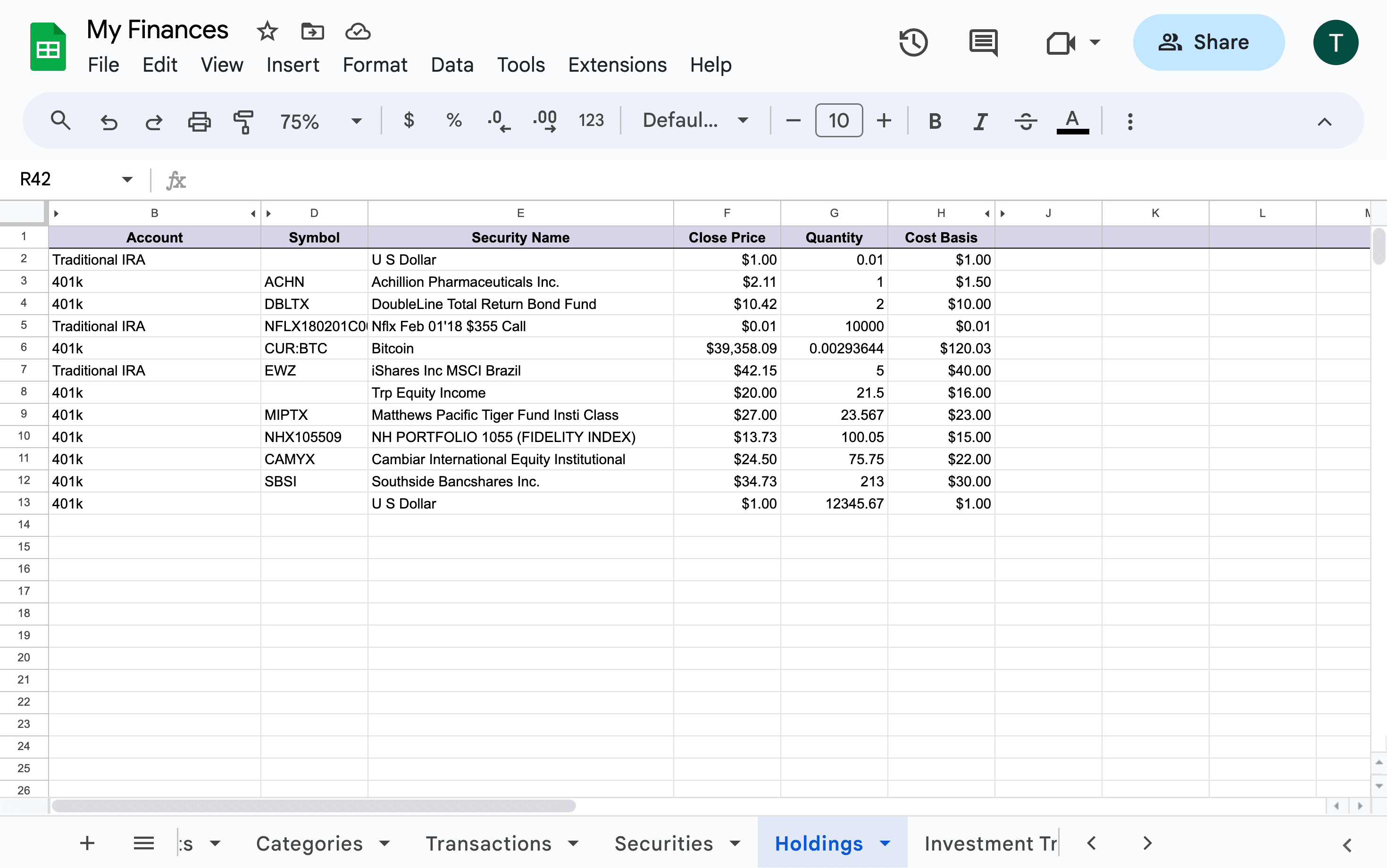Decrease font size with minus
1387x868 pixels.
[793, 121]
